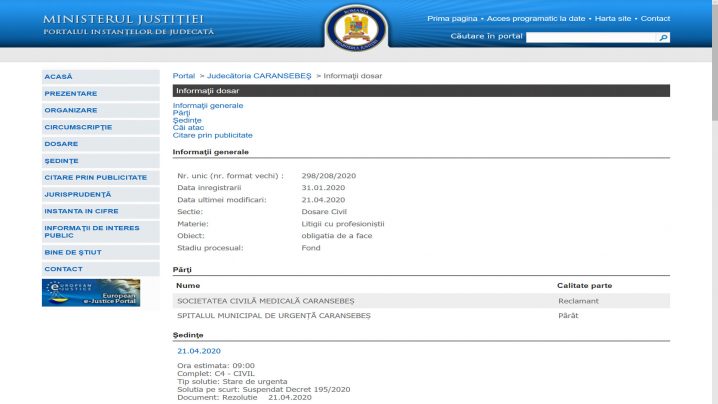Open PREZENTARE sidebar item
The image size is (718, 404).
click(101, 93)
